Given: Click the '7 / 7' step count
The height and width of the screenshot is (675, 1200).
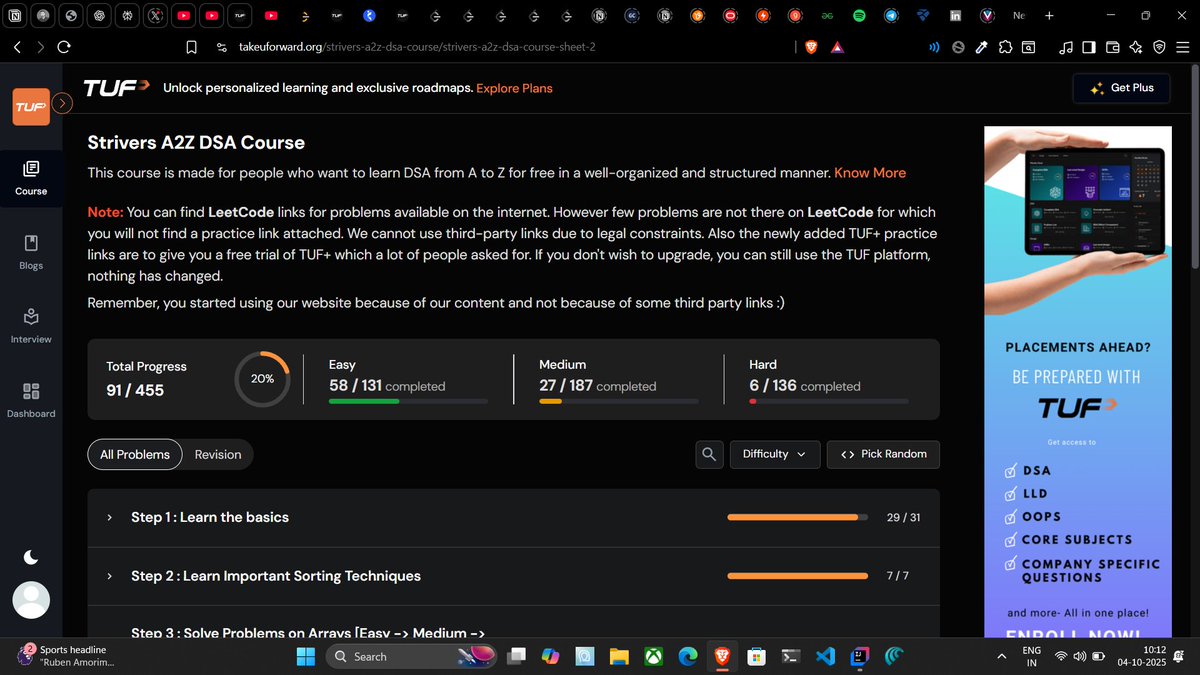Looking at the screenshot, I should pos(898,576).
